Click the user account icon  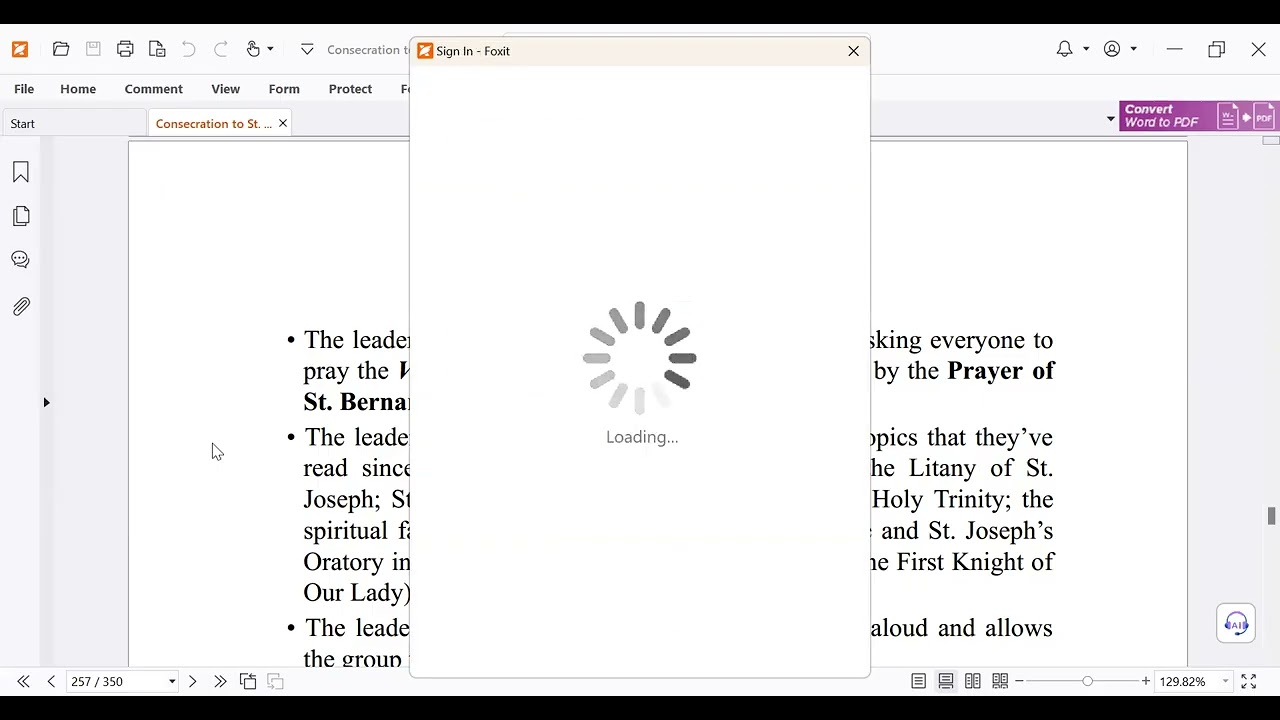click(1112, 49)
